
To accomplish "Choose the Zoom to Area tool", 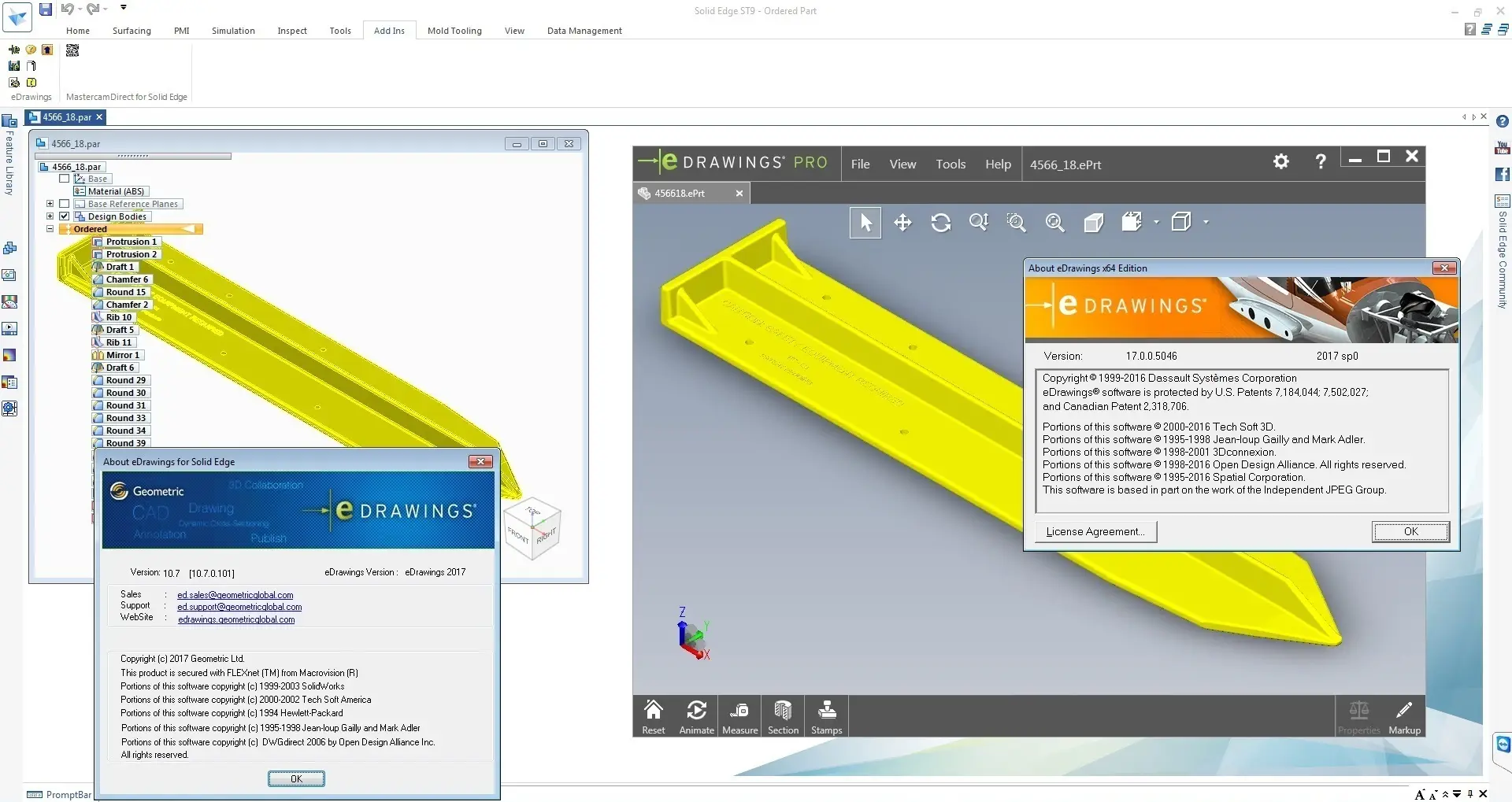I will 1017,223.
